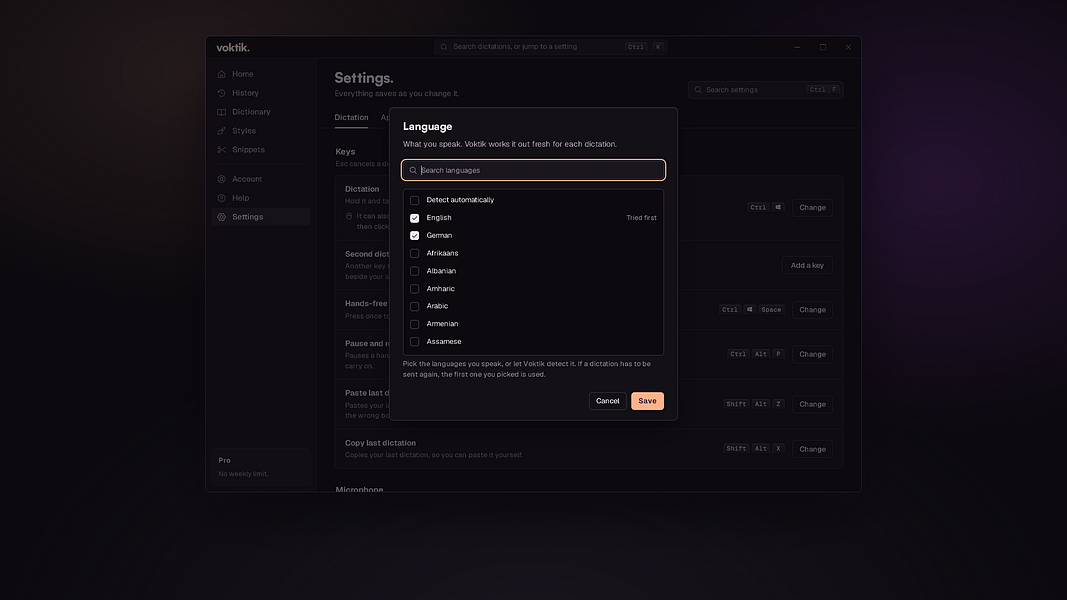Cancel the Language dialog
Screen dimensions: 1067x600
pos(608,401)
